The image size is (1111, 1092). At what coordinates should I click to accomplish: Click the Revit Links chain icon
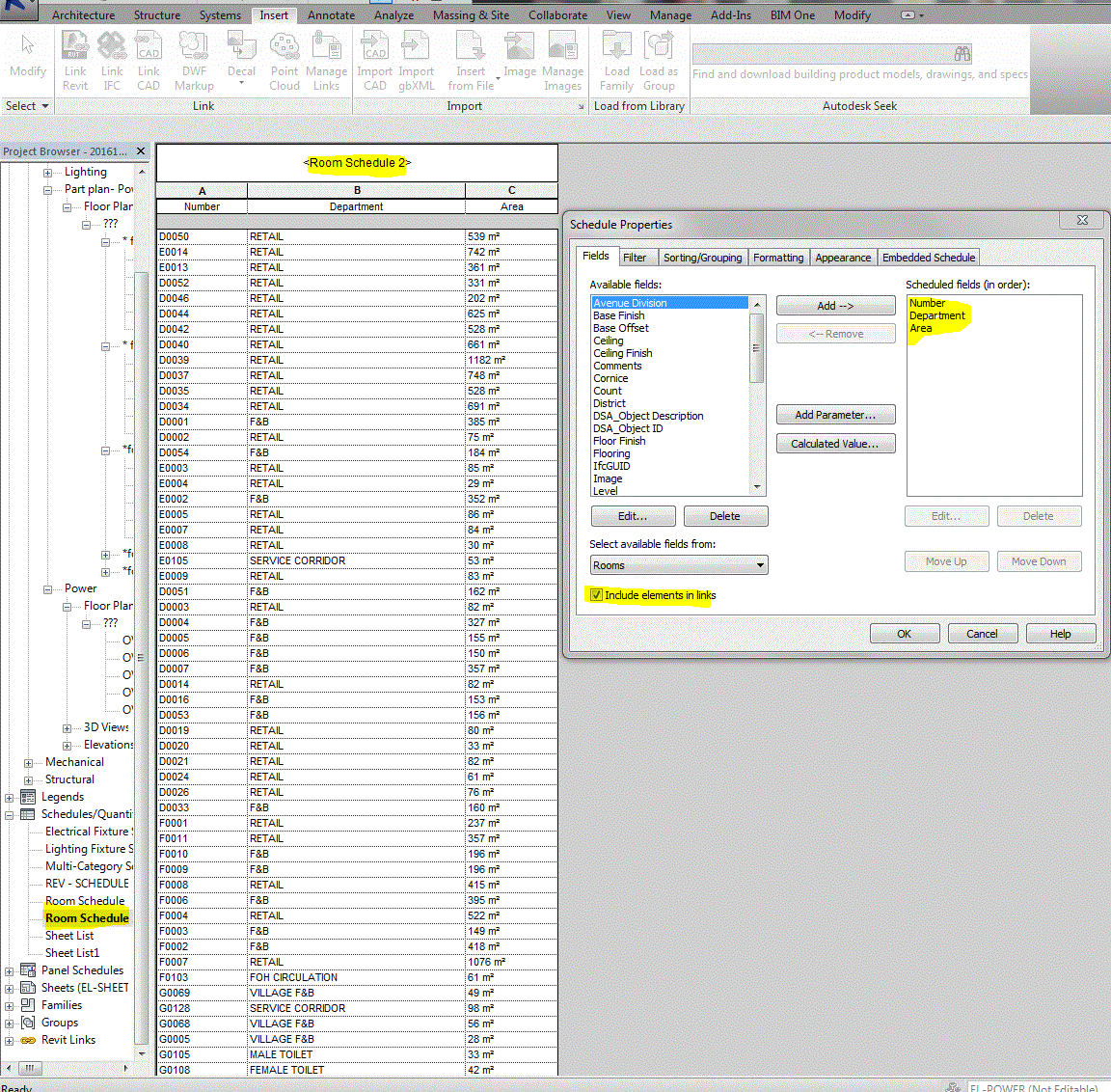click(28, 1040)
